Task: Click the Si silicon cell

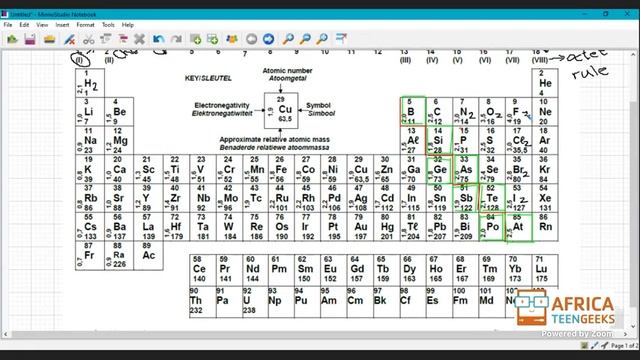Action: pyautogui.click(x=439, y=140)
